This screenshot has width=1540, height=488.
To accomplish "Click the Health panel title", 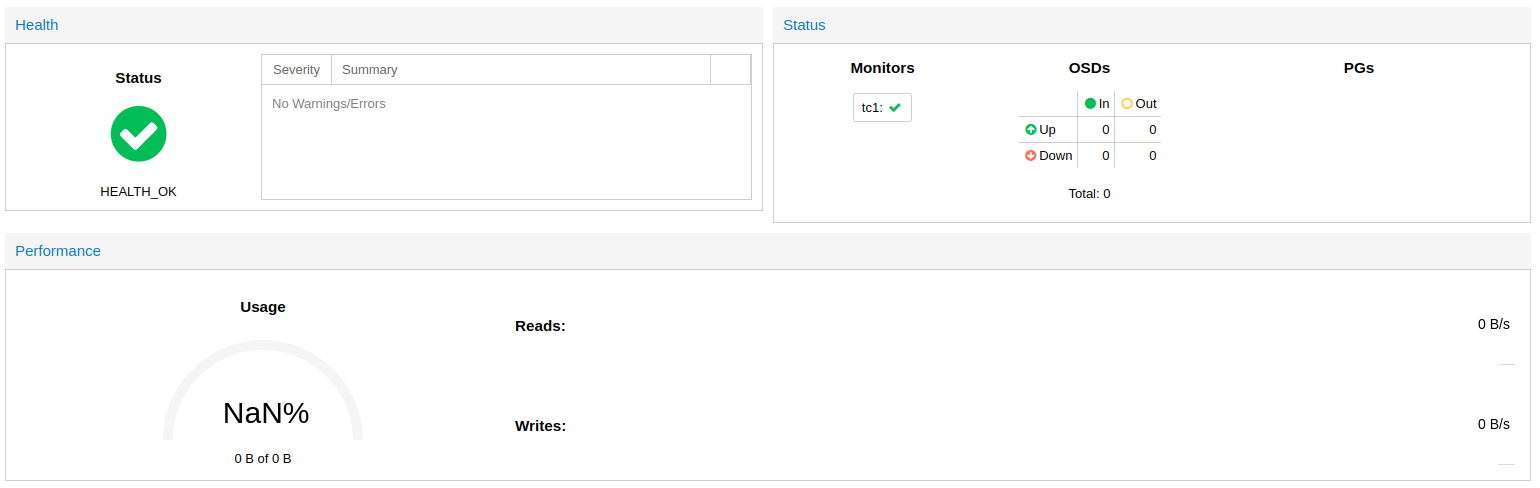I will [37, 25].
